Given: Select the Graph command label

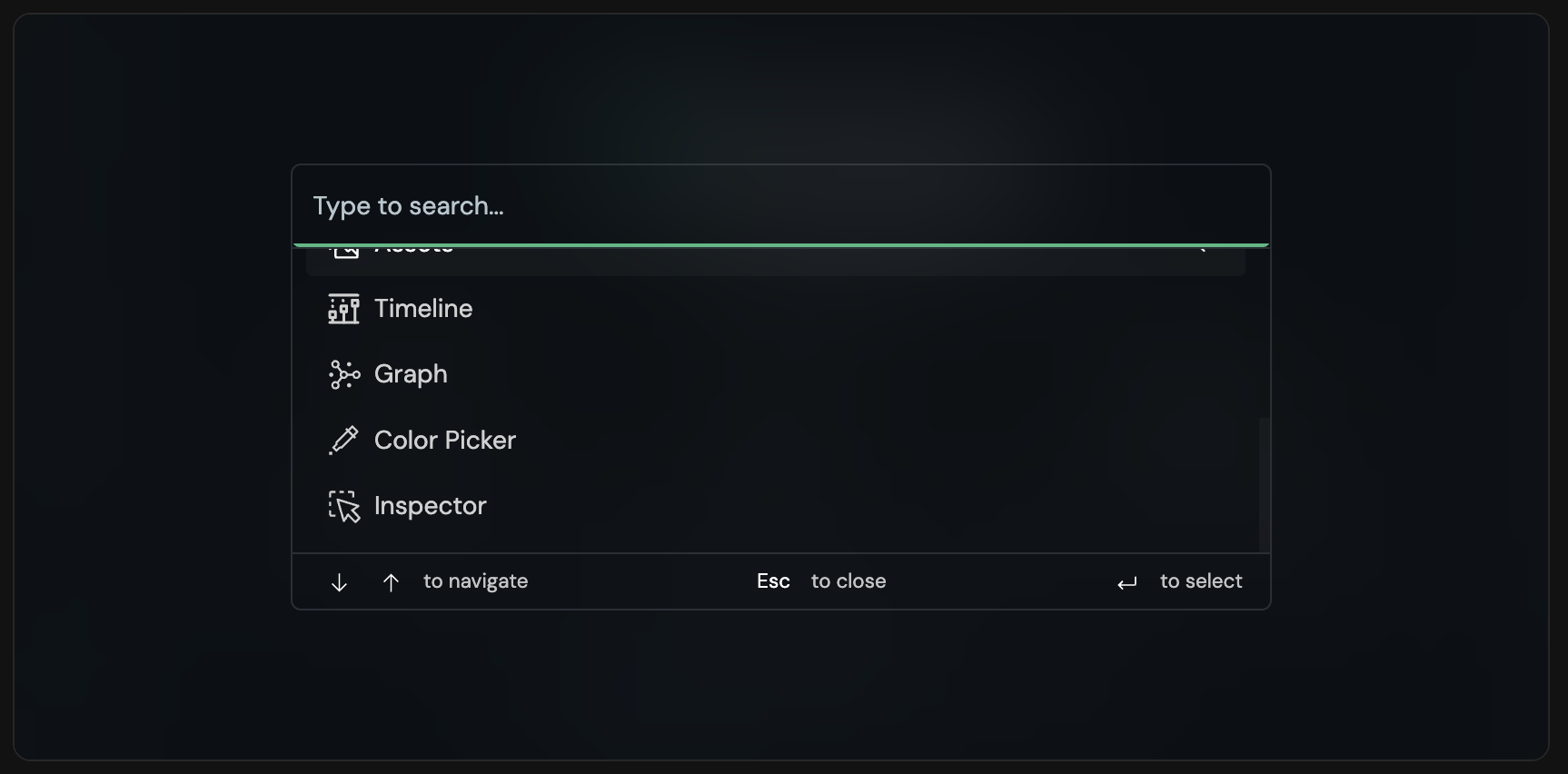Looking at the screenshot, I should click(x=411, y=374).
